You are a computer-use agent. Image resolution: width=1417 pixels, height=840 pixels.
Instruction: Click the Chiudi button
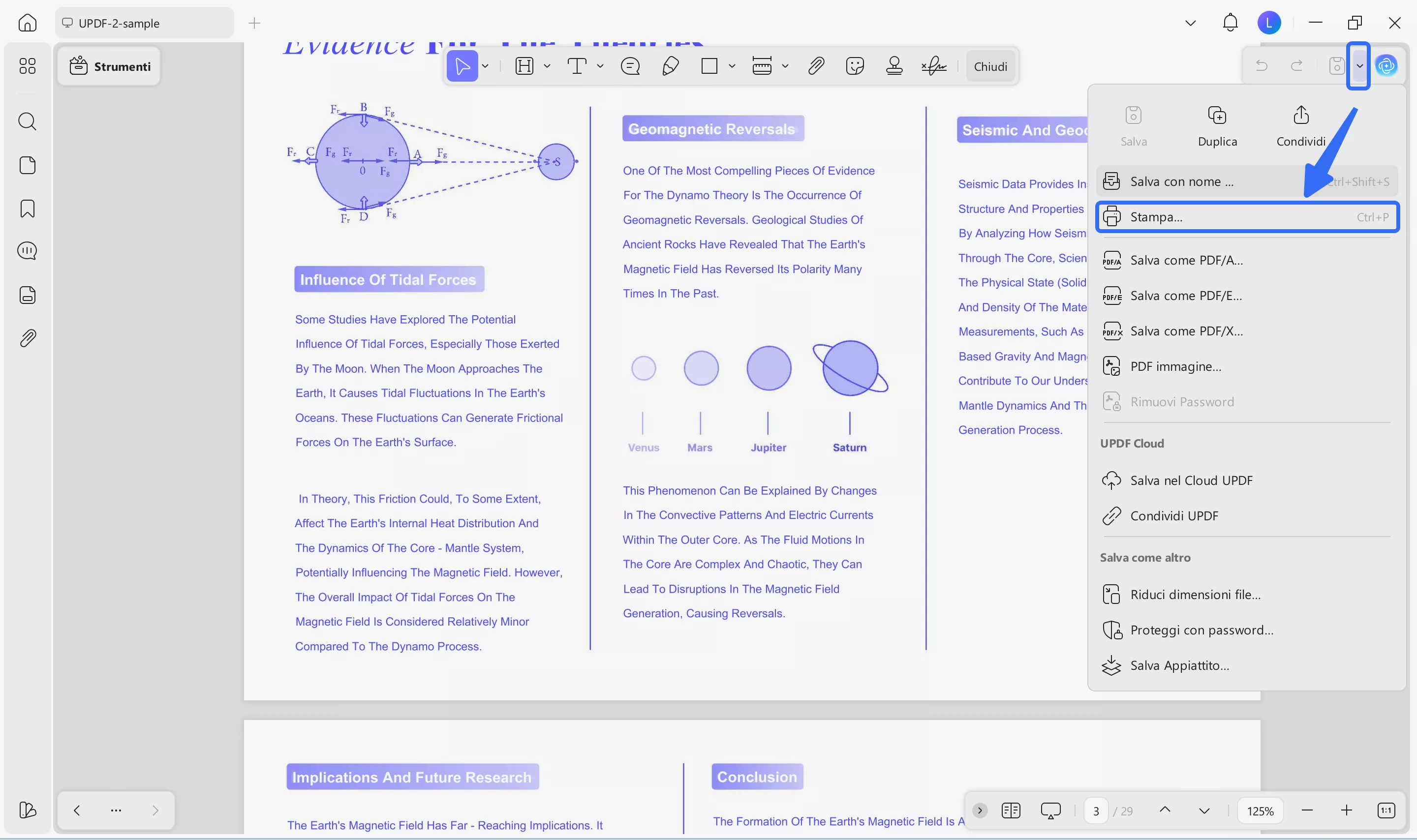pos(990,66)
